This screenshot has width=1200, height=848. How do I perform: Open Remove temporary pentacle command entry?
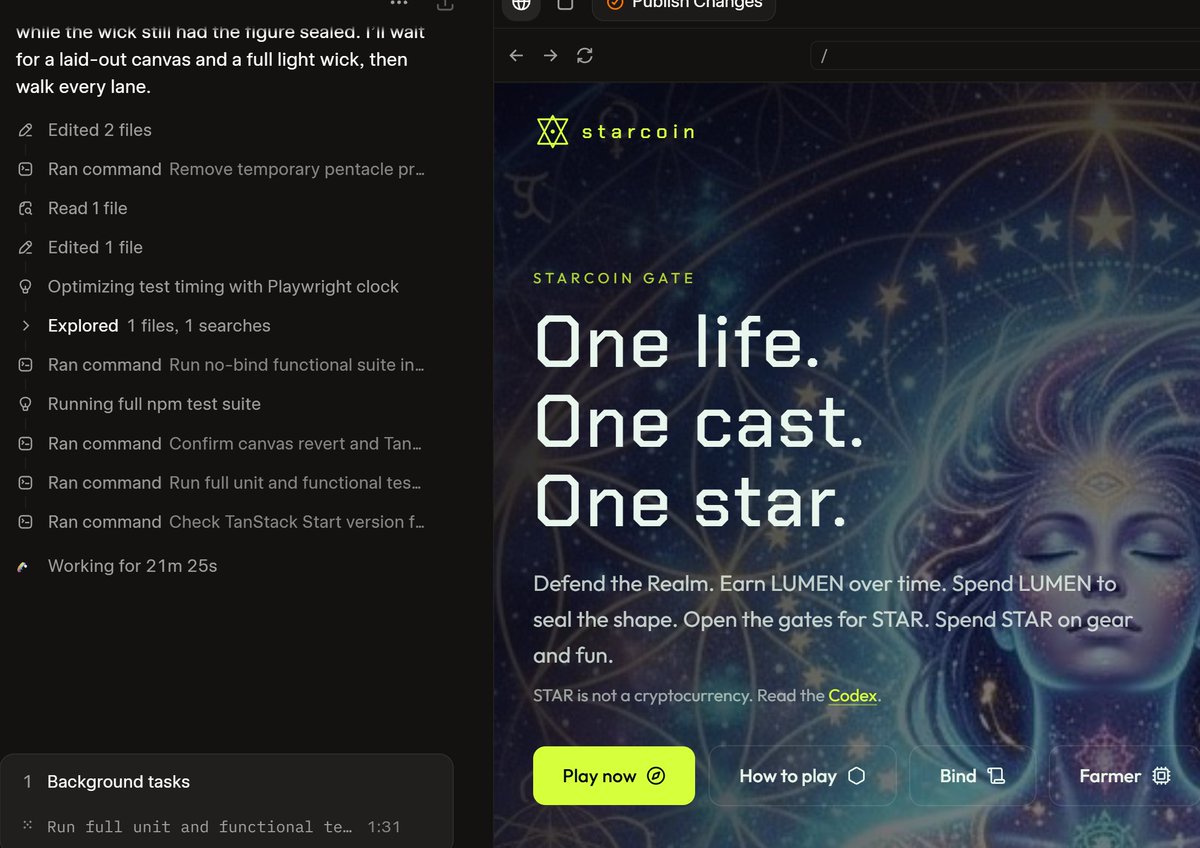236,169
